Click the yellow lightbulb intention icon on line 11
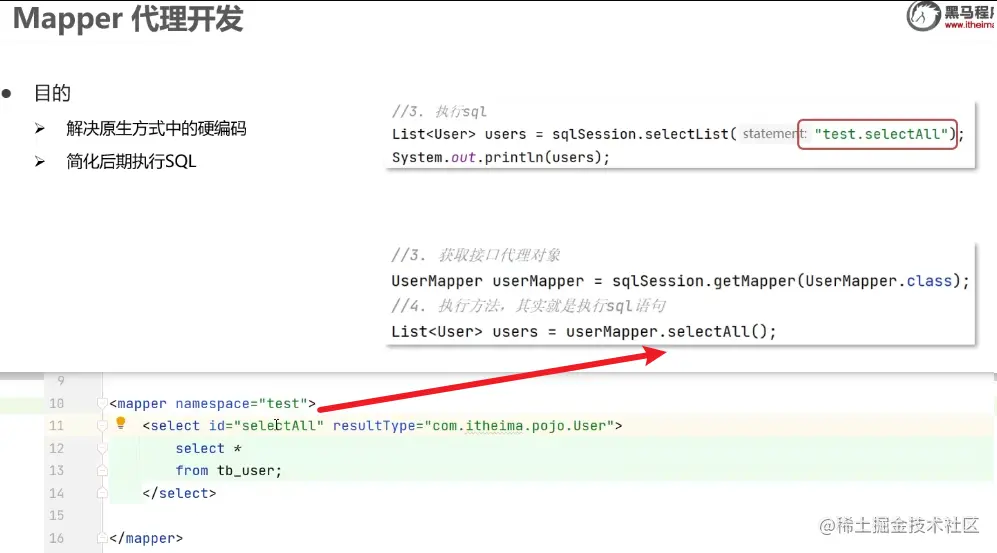This screenshot has width=997, height=553. click(x=121, y=423)
